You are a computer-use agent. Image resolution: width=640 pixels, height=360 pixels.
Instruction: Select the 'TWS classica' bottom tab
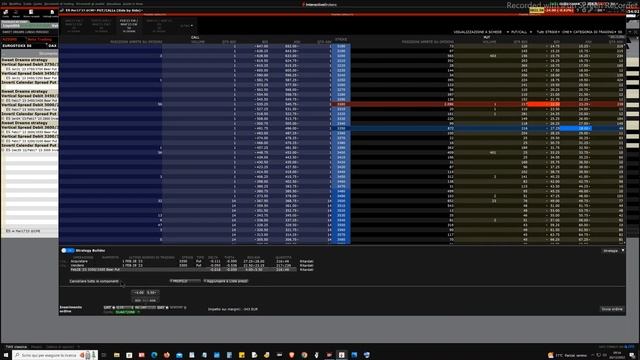pos(16,347)
